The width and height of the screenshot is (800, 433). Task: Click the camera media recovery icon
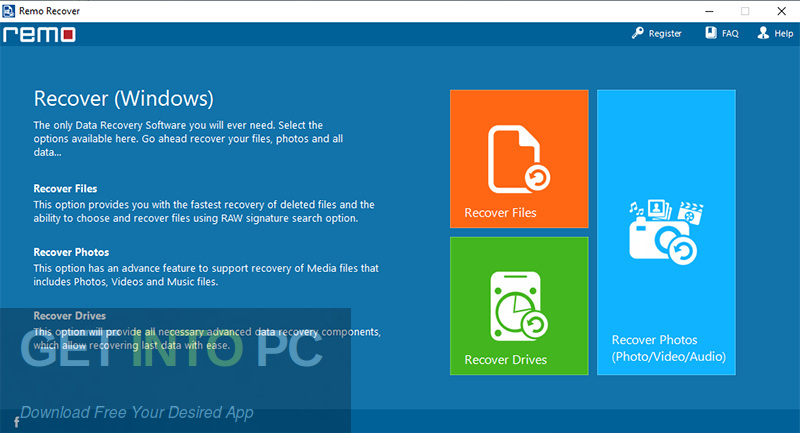[665, 232]
